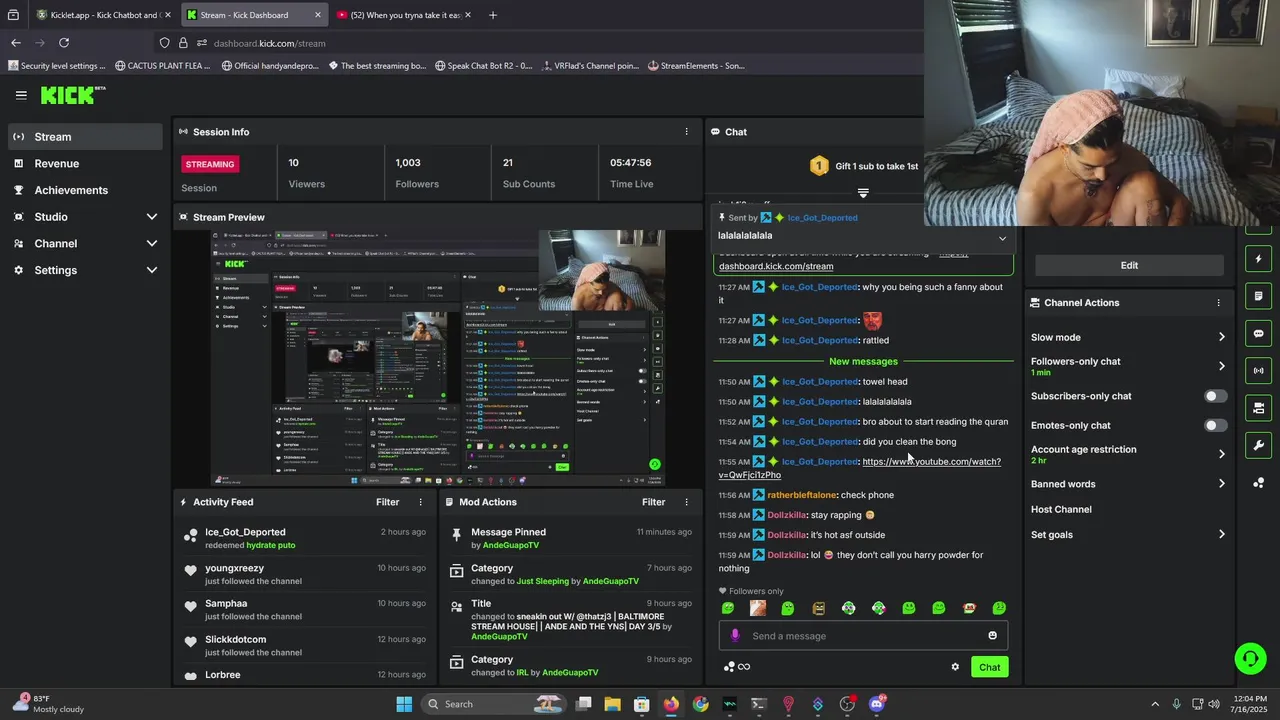
Task: Open StreamElements bookmark
Action: tap(696, 66)
